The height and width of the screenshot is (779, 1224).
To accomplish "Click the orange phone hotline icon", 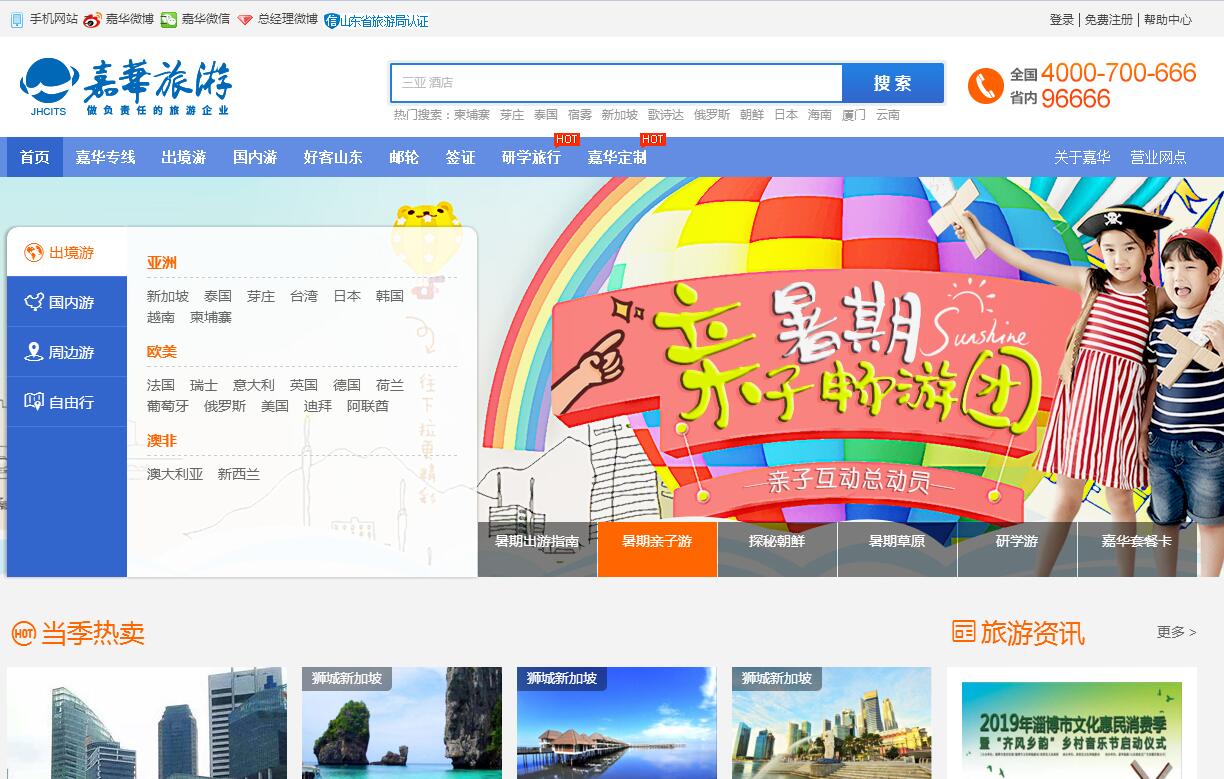I will [x=985, y=86].
